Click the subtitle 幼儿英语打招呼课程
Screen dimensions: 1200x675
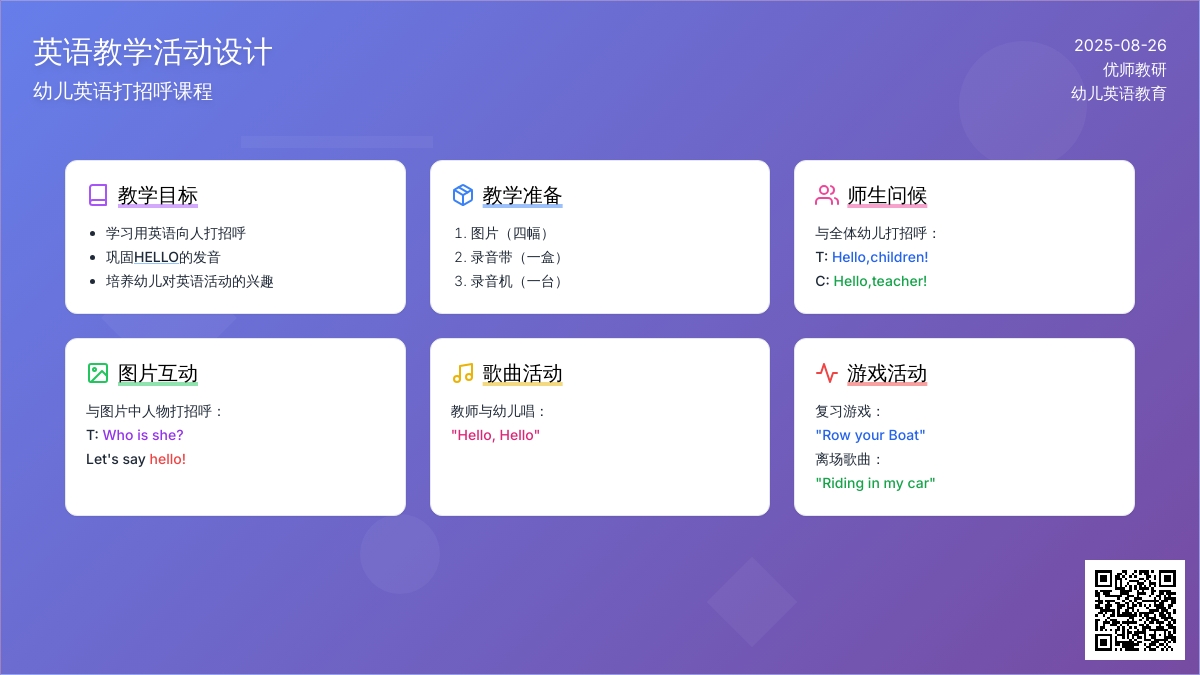point(123,91)
